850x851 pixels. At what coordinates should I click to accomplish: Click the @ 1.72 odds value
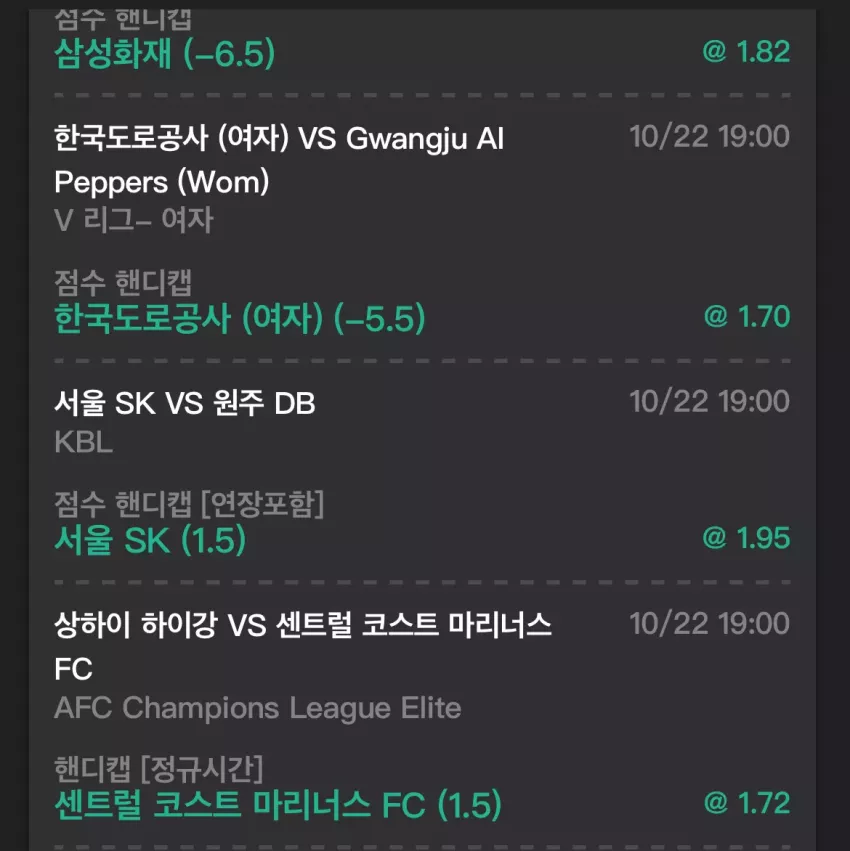(x=747, y=803)
